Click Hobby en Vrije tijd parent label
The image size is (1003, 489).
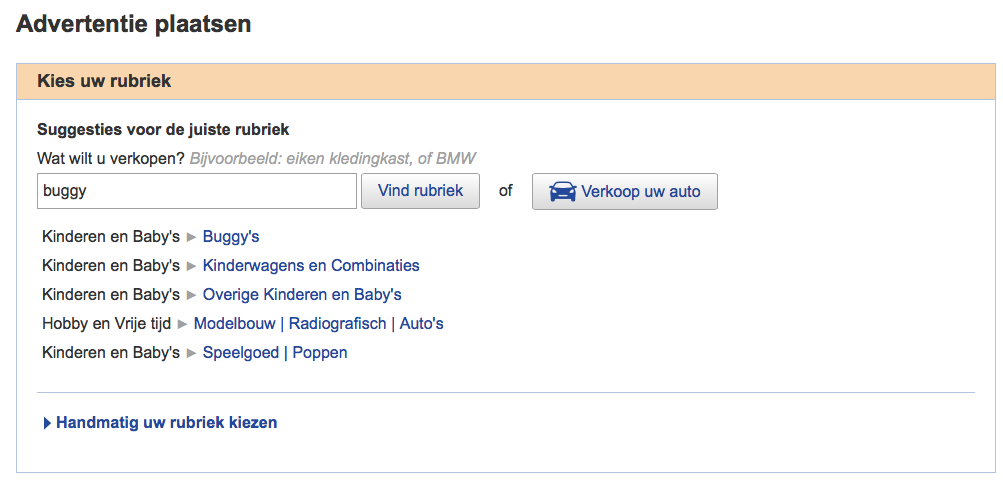pyautogui.click(x=106, y=324)
